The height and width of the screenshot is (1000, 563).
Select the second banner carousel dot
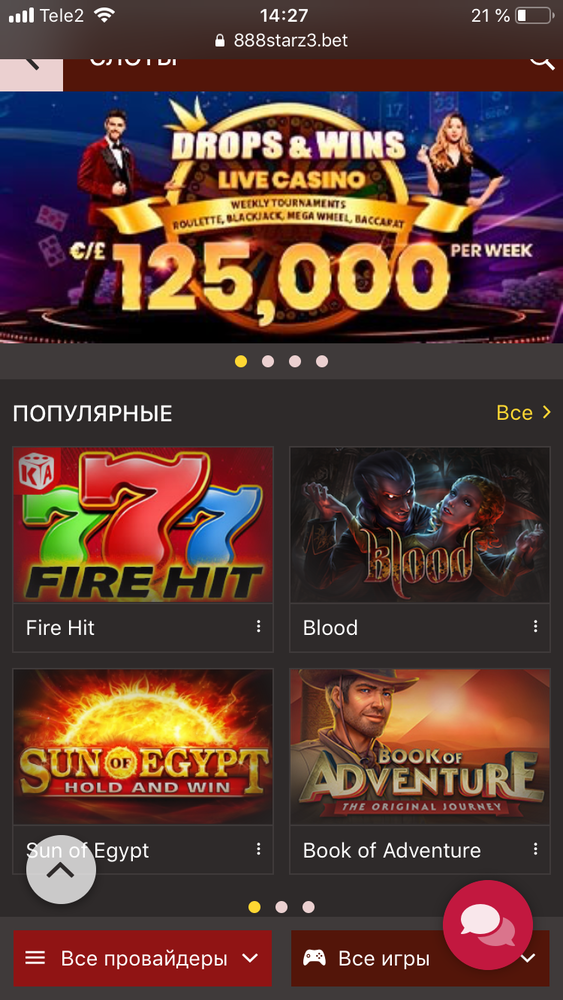[268, 362]
